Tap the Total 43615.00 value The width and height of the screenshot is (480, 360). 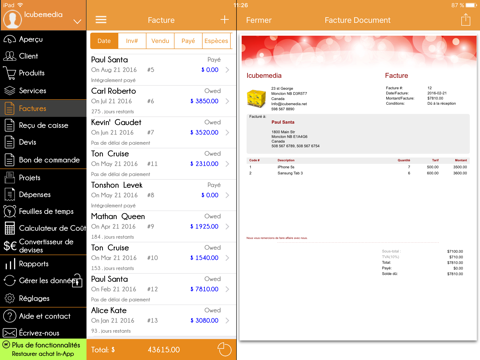tap(164, 350)
